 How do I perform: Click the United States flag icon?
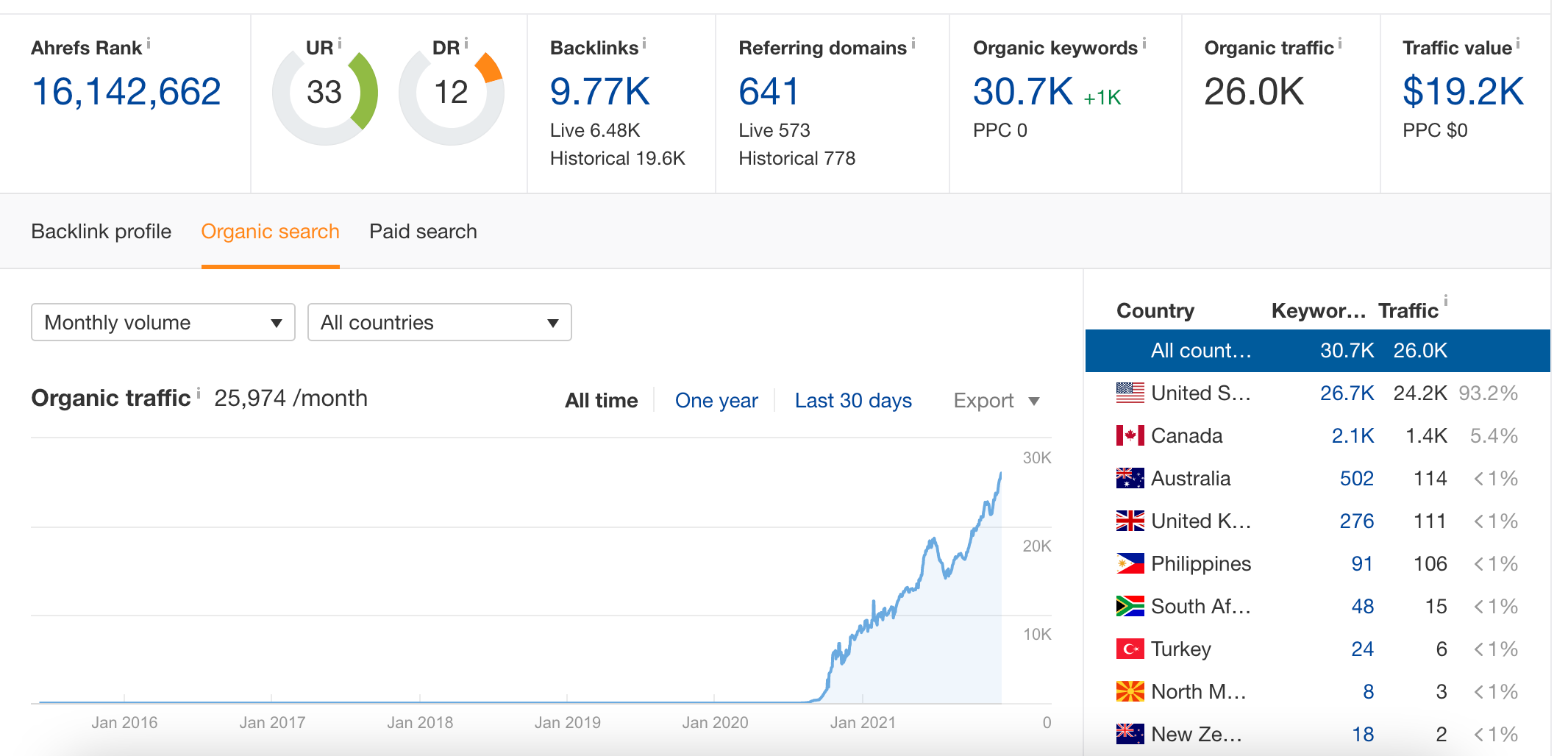click(1129, 393)
